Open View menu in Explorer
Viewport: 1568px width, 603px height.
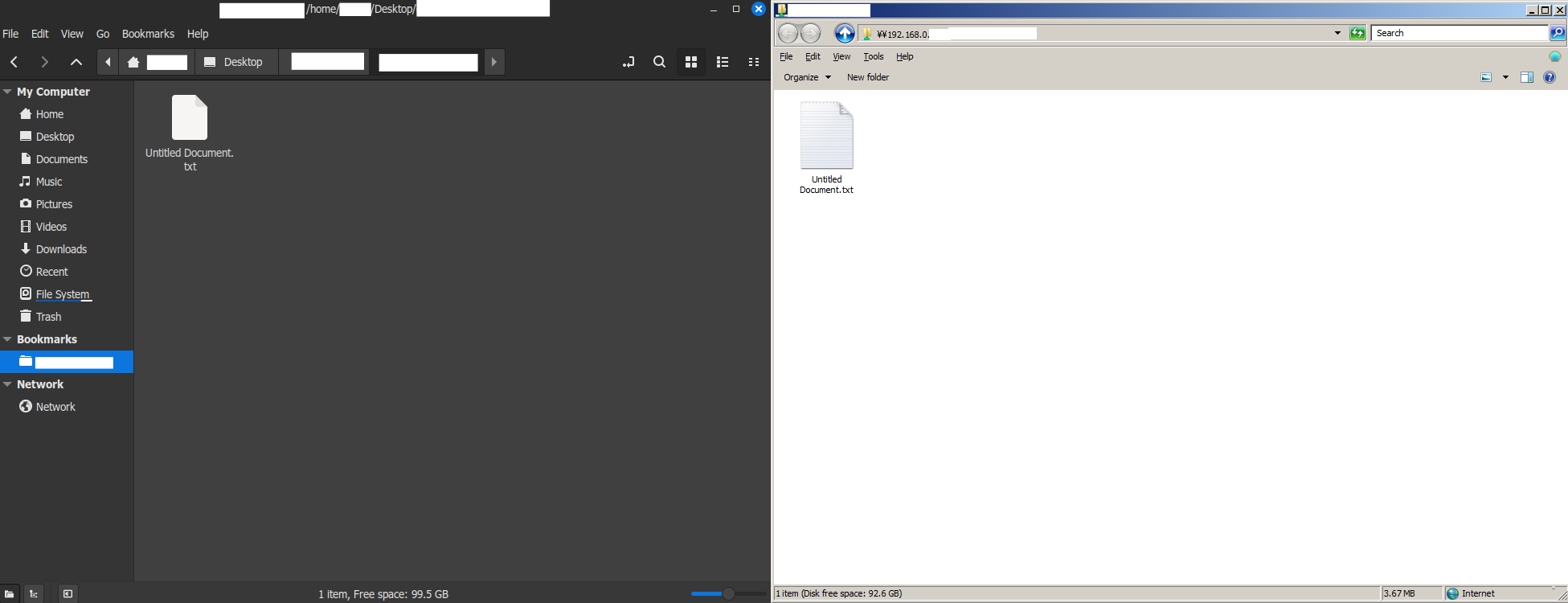click(841, 56)
